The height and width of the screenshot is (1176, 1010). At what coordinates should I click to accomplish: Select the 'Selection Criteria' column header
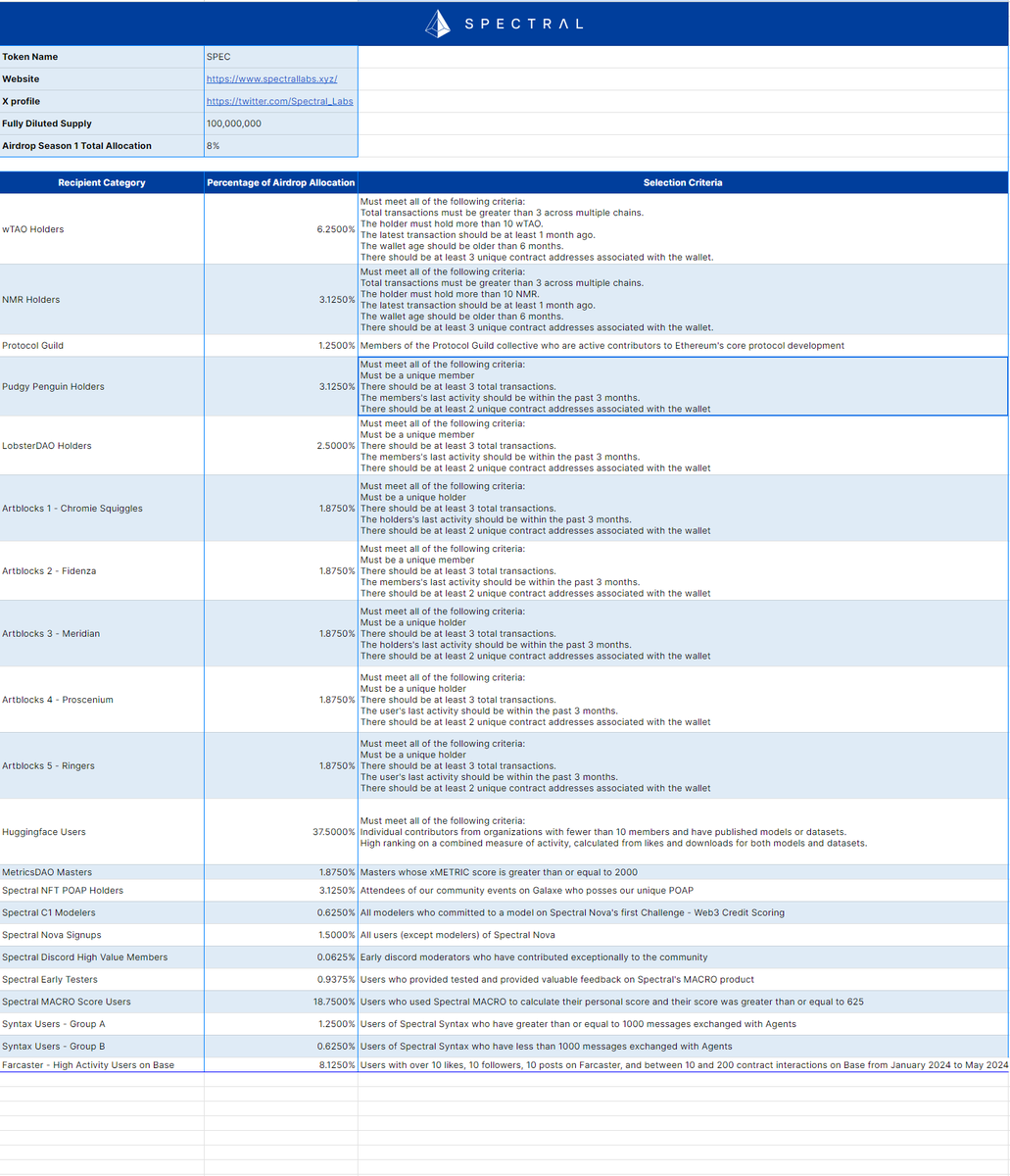[x=683, y=182]
